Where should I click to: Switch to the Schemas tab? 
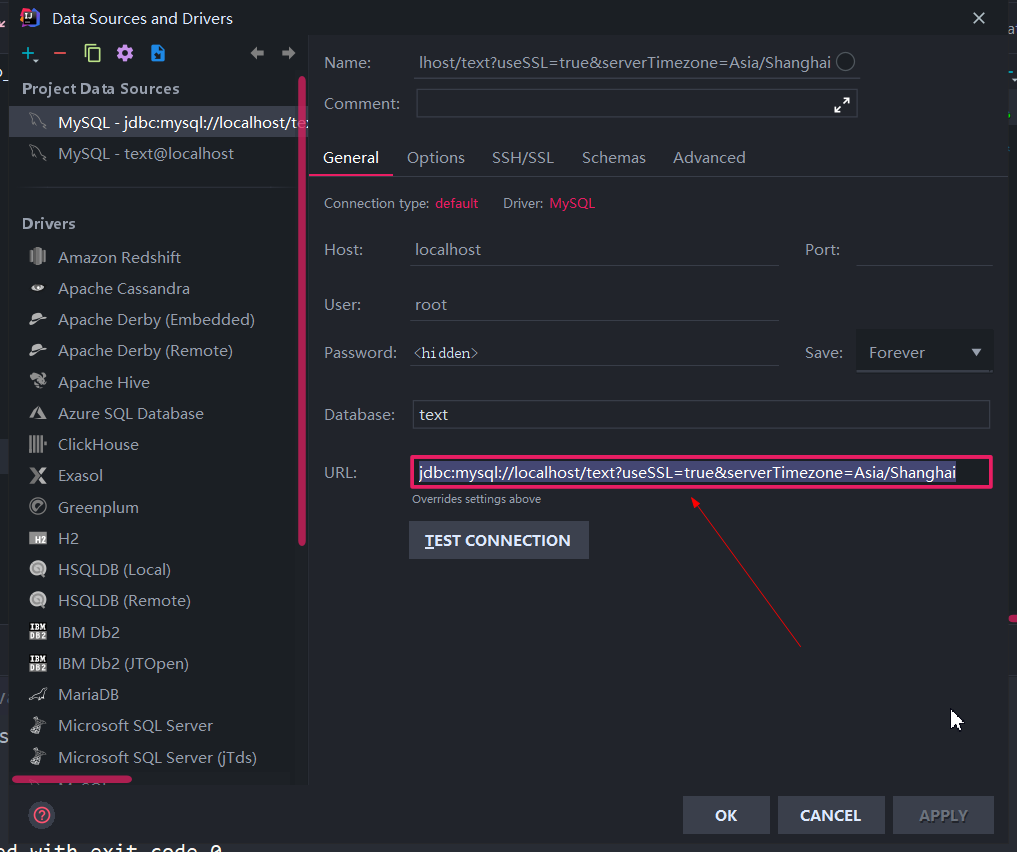coord(613,157)
